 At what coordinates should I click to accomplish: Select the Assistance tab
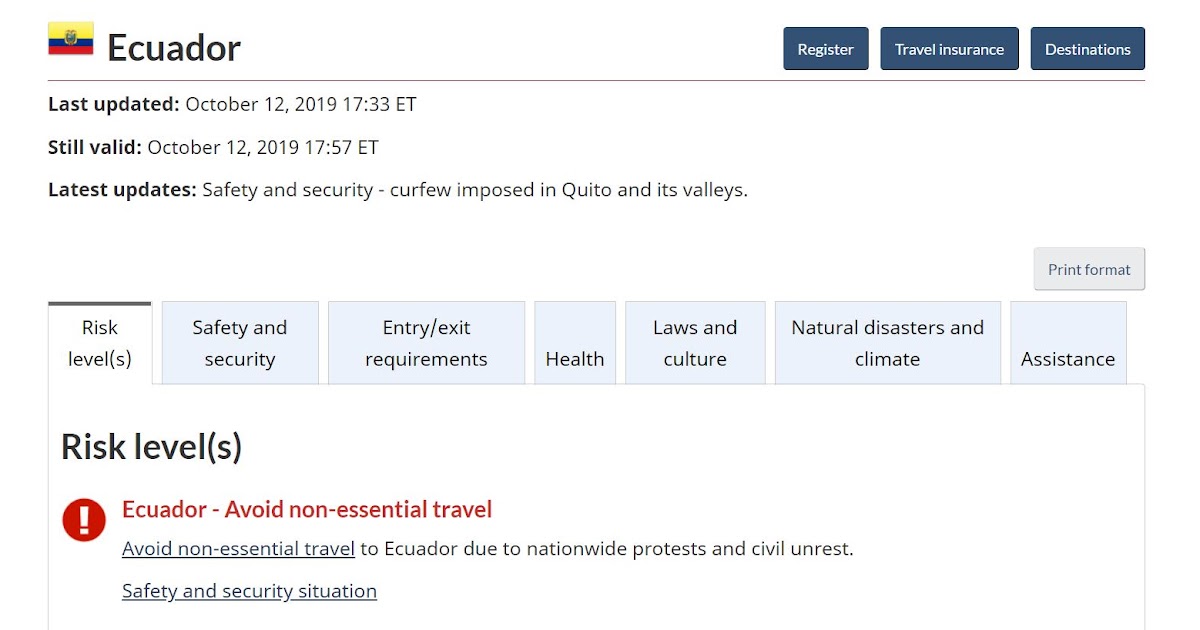tap(1067, 345)
